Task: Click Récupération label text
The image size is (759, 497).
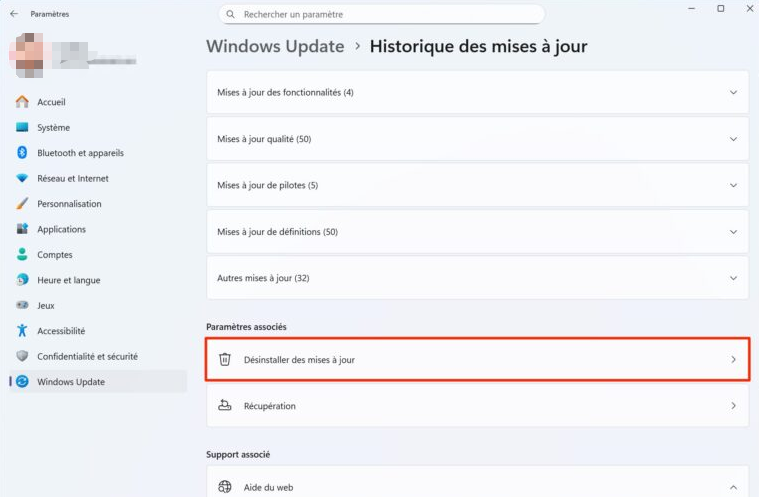Action: [270, 406]
